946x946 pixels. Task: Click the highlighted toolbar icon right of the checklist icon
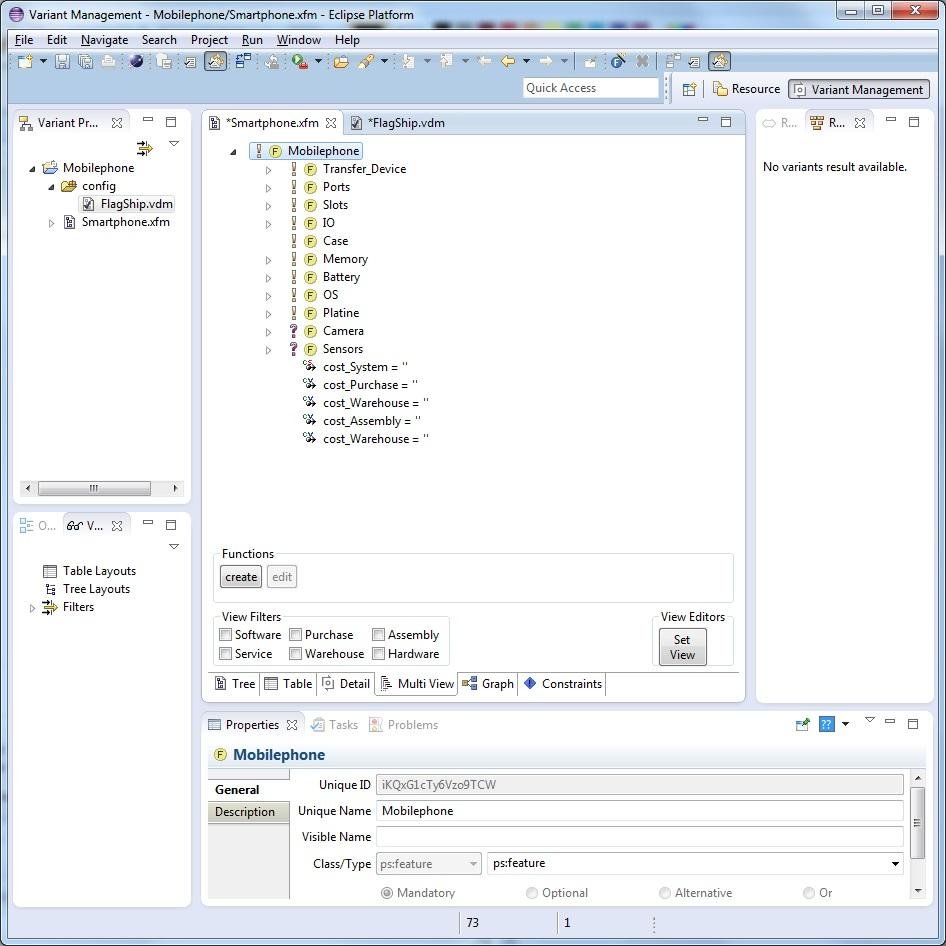pos(215,61)
